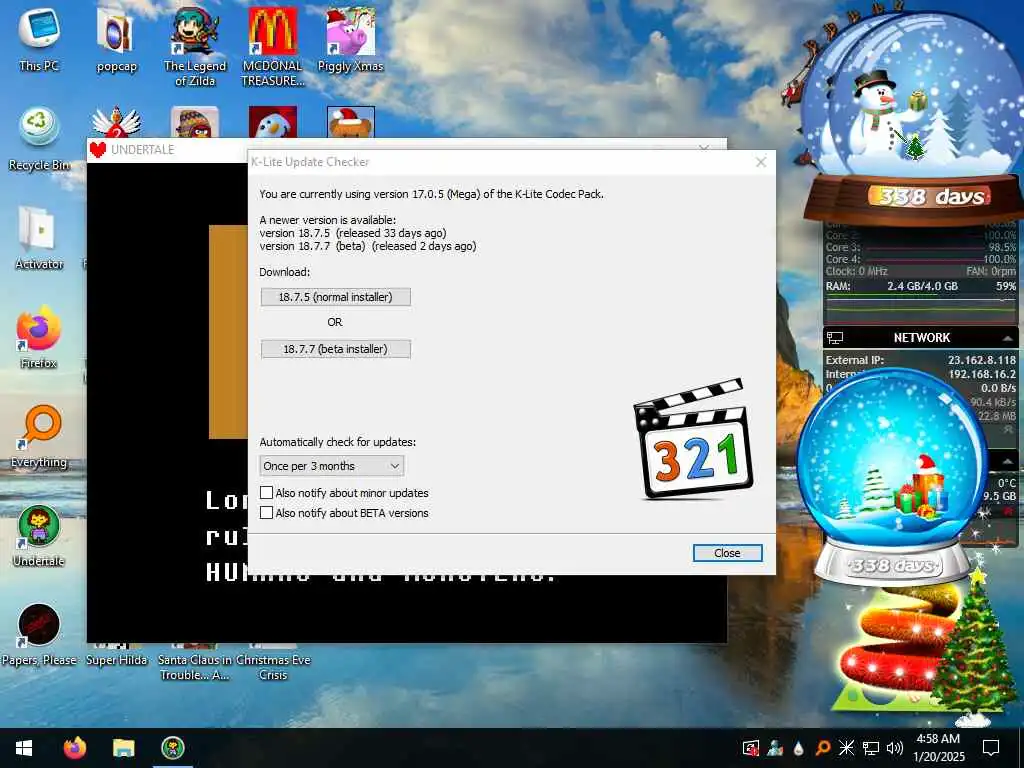Select McDonald Treasure desktop shortcut
This screenshot has height=768, width=1024.
[272, 46]
